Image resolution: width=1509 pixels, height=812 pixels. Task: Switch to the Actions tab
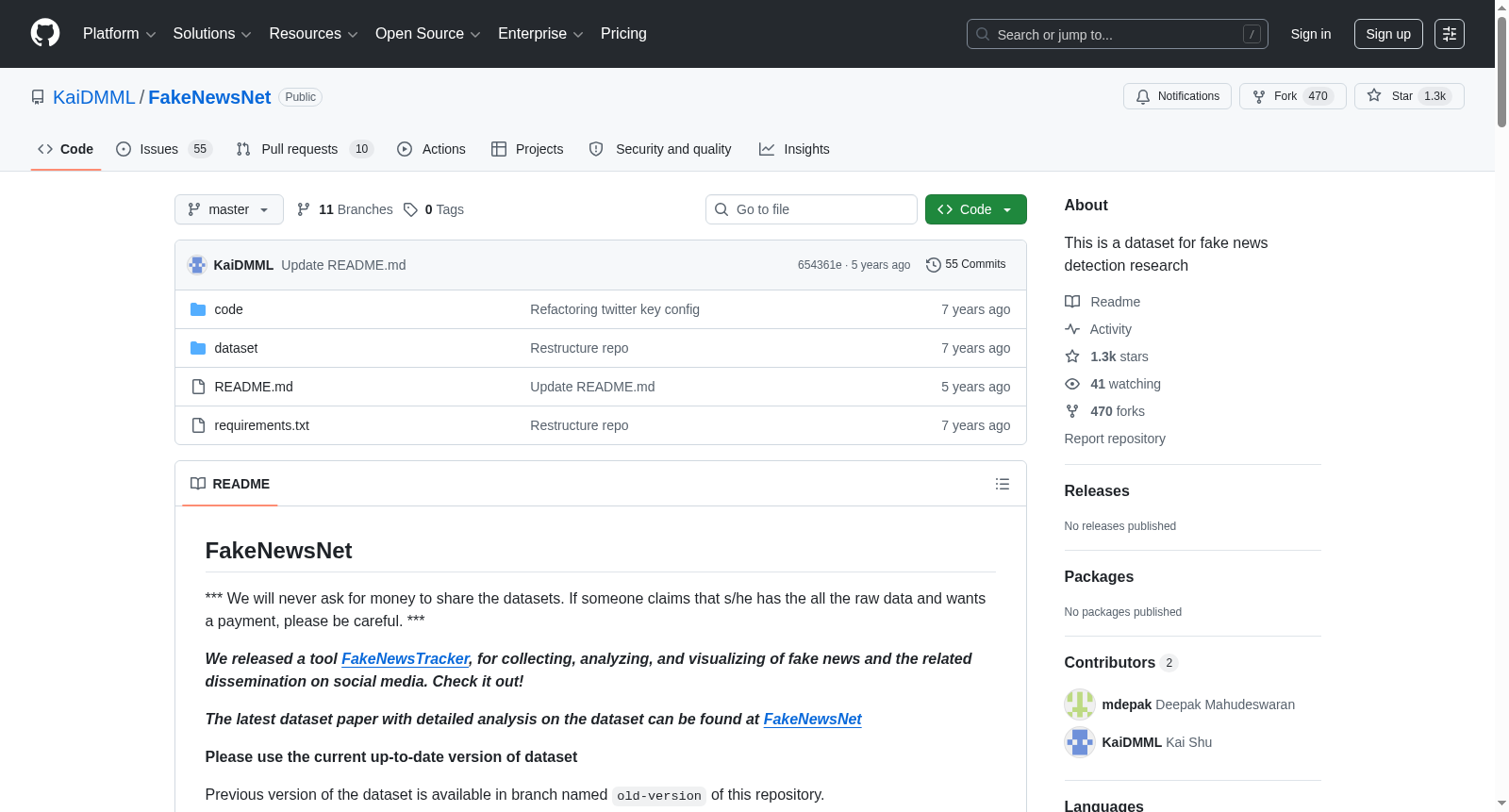point(432,149)
